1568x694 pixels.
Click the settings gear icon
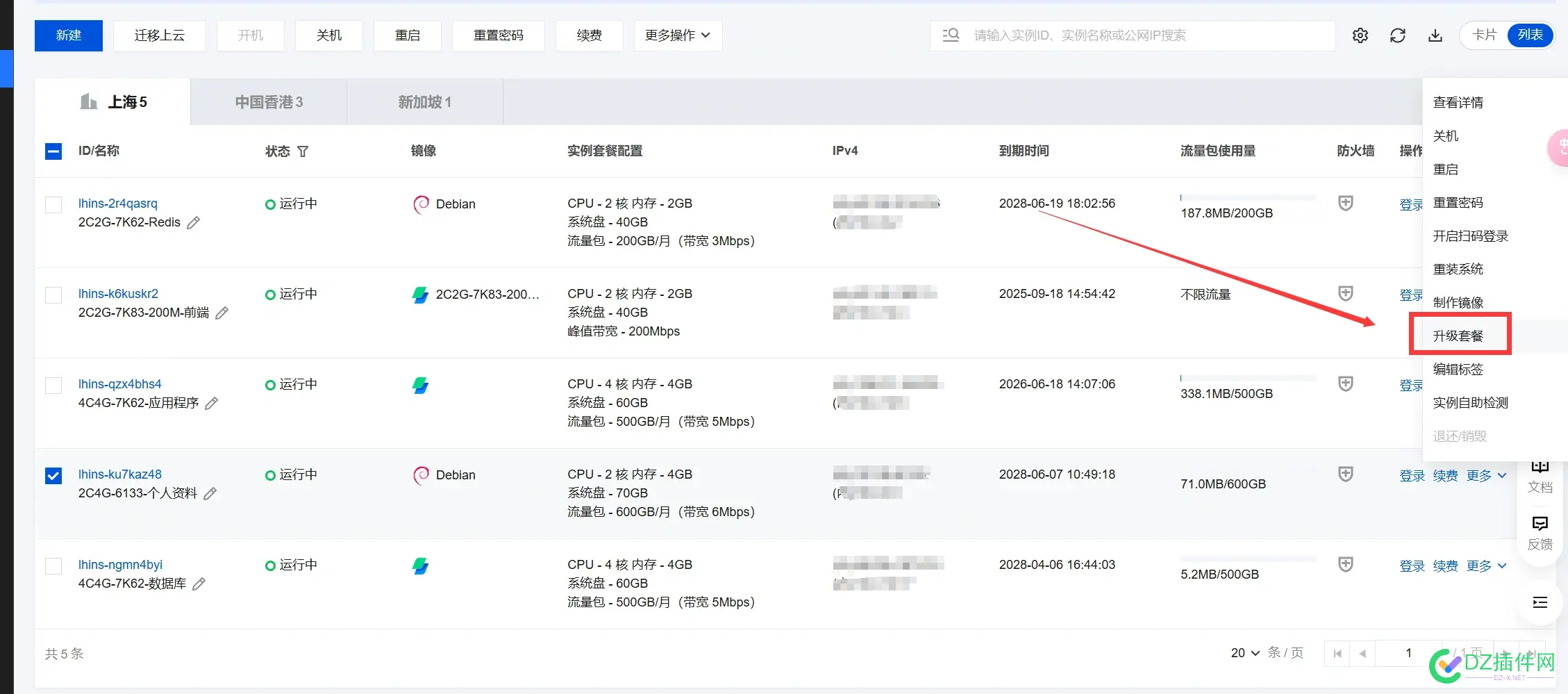tap(1360, 35)
